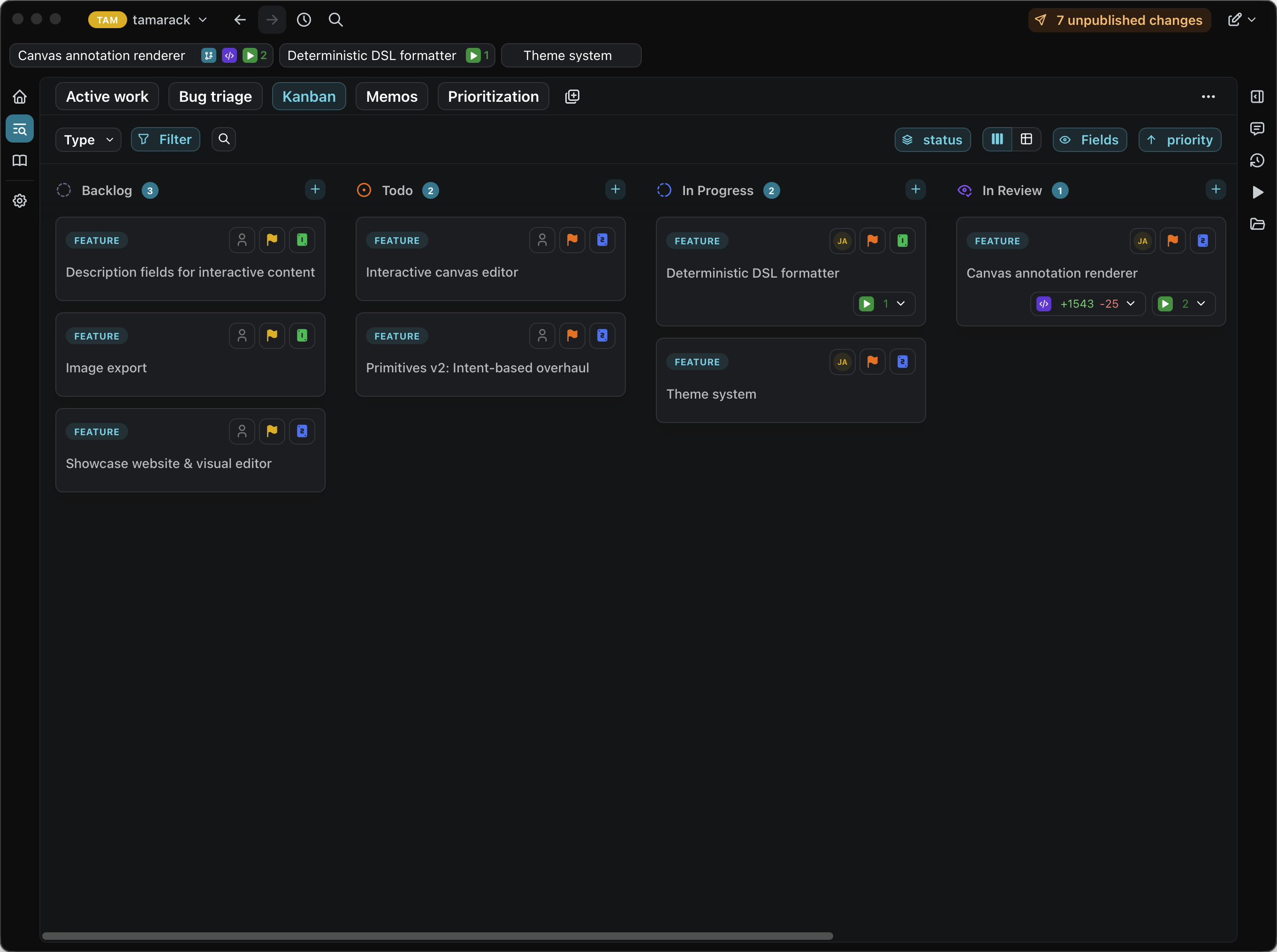
Task: Click 7 unpublished changes button
Action: click(1119, 20)
